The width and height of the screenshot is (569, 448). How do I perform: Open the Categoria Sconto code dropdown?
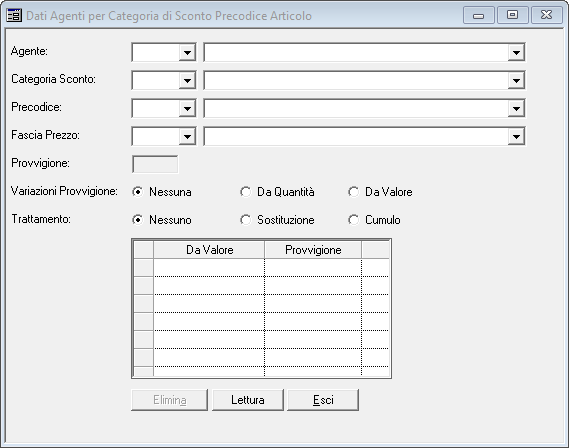click(x=187, y=81)
